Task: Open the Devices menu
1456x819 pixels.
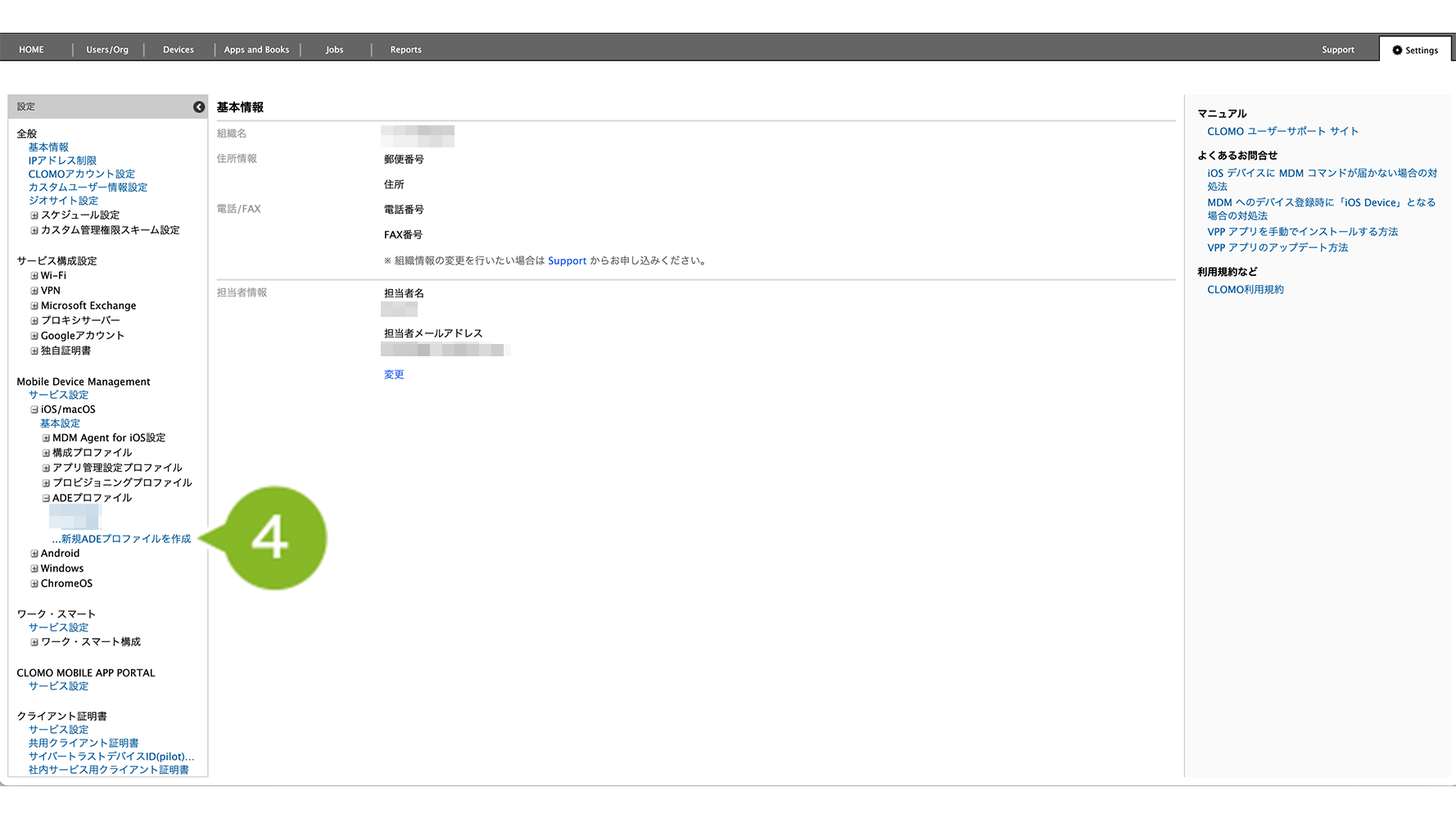Action: 178,50
